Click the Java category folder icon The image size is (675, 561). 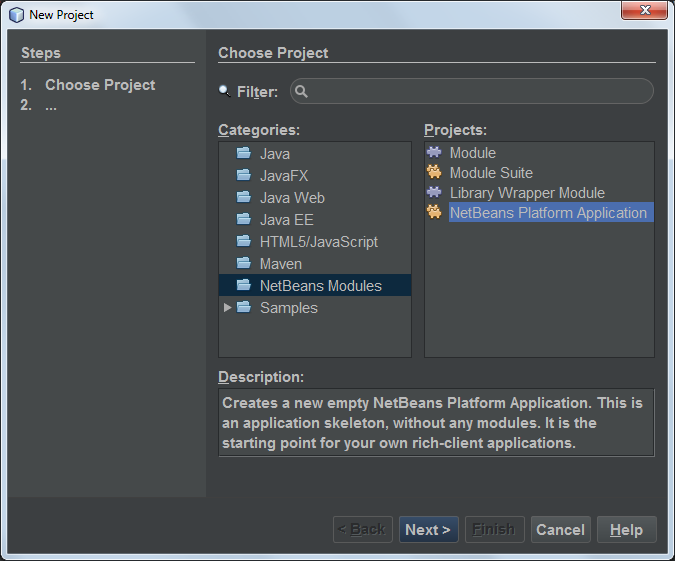pyautogui.click(x=243, y=154)
